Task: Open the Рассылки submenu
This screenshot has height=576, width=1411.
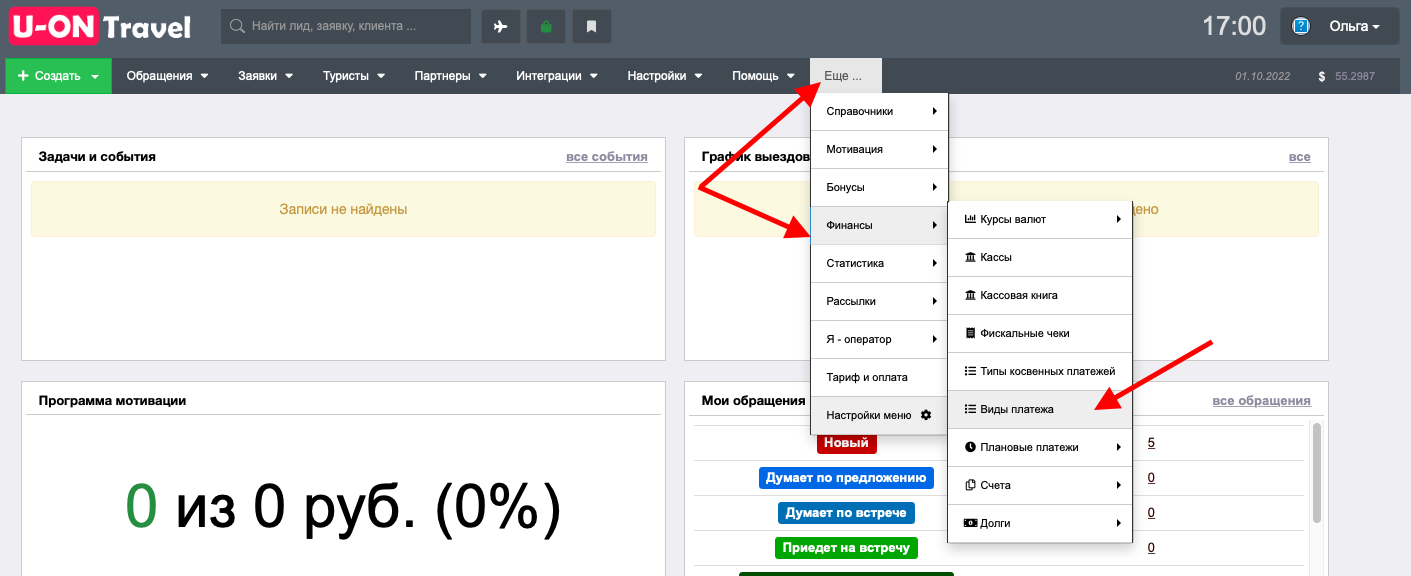Action: point(879,301)
